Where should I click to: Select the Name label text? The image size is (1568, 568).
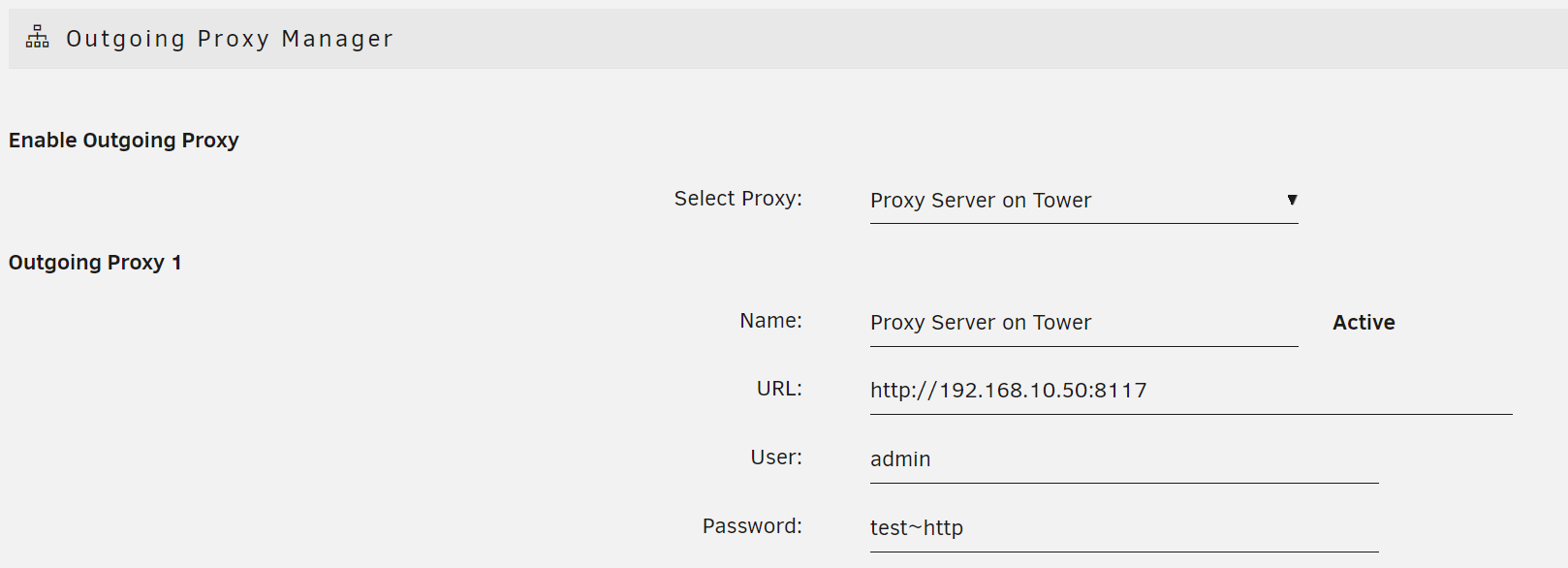pyautogui.click(x=770, y=320)
